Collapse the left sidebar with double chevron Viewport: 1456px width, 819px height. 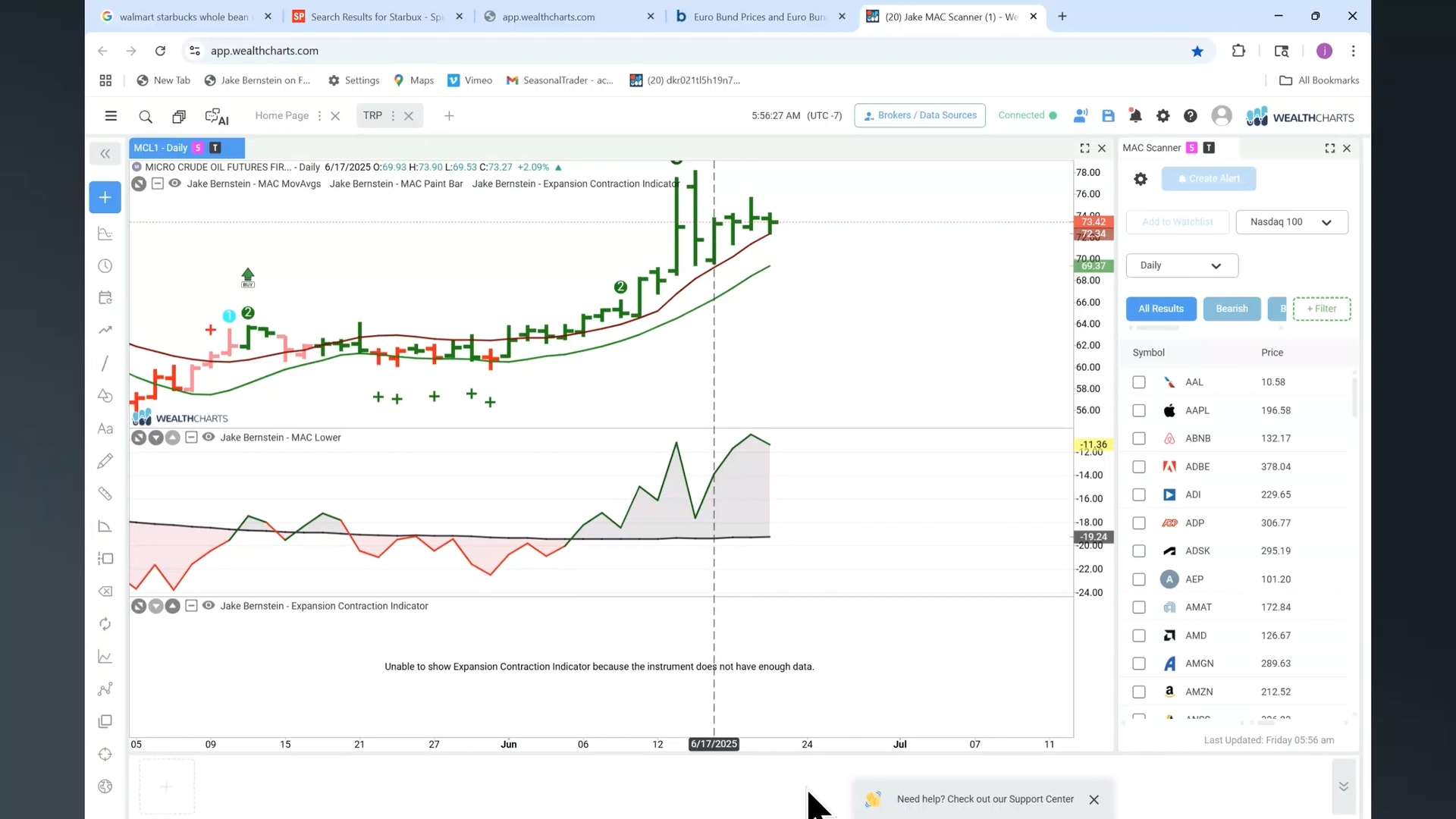[x=105, y=154]
